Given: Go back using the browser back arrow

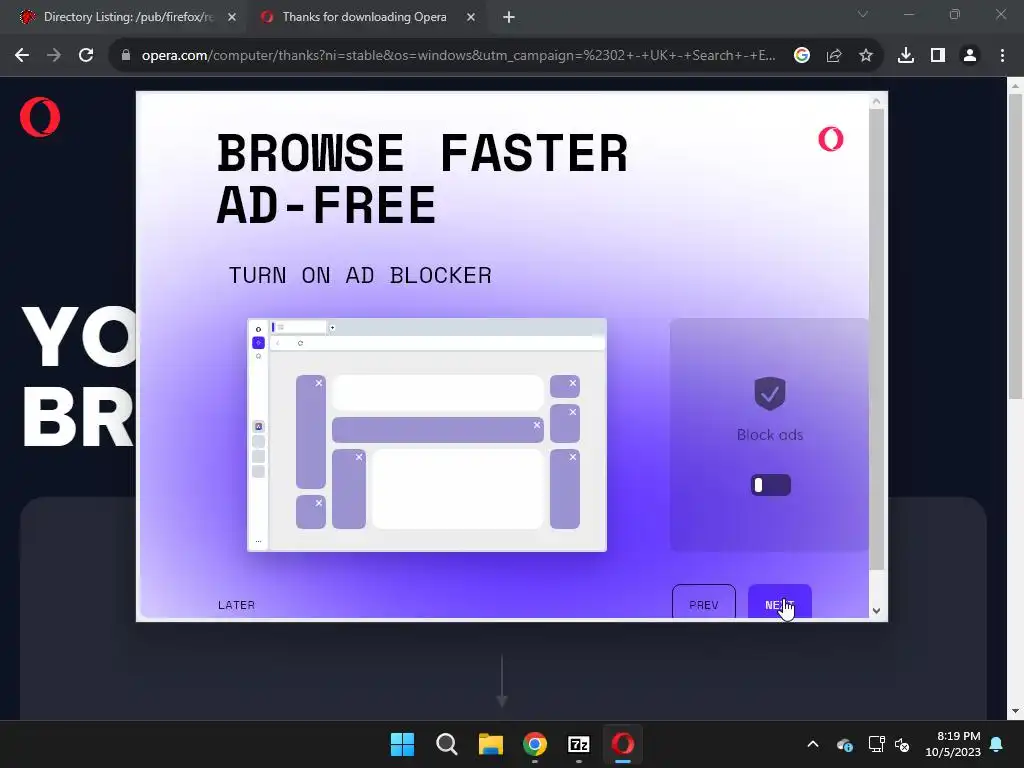Looking at the screenshot, I should pyautogui.click(x=22, y=56).
